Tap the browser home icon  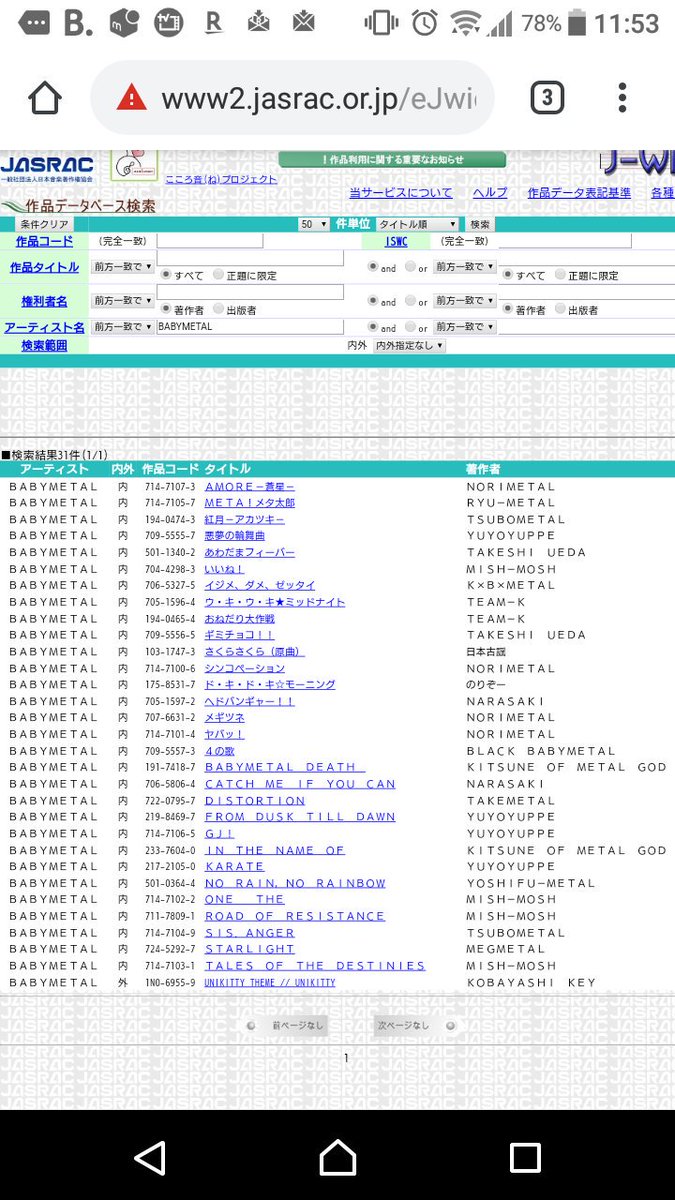tap(44, 98)
